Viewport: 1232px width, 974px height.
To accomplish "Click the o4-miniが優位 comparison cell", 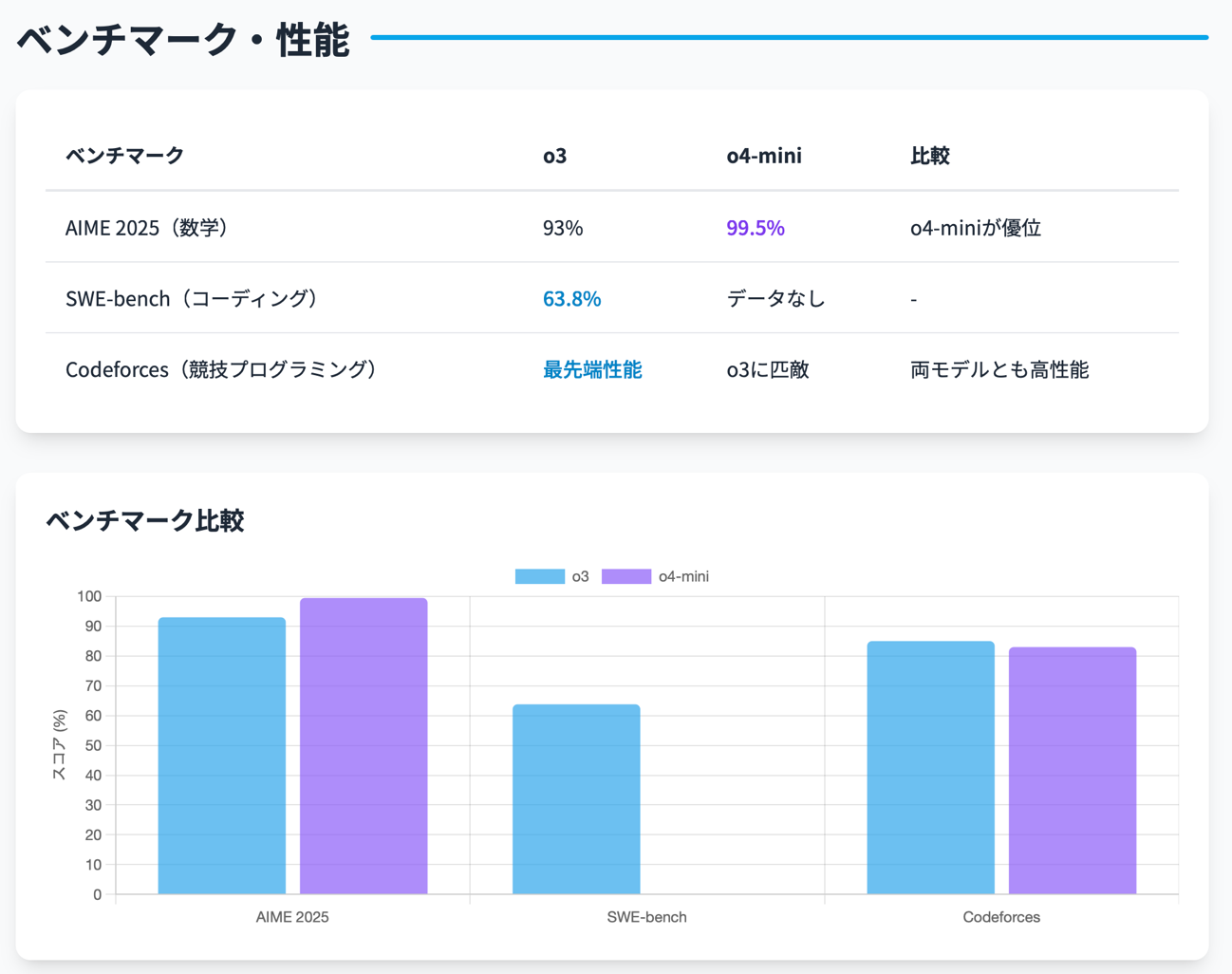I will coord(975,228).
